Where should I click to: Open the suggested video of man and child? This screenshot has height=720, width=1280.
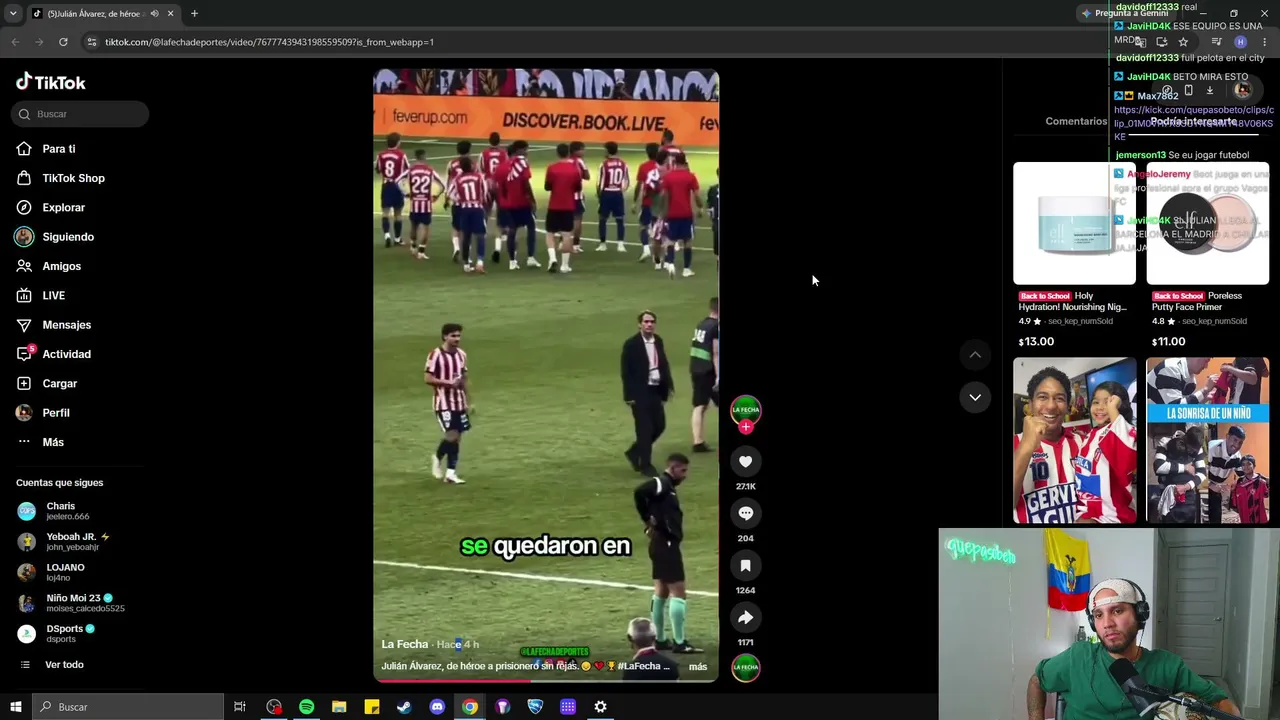pyautogui.click(x=1074, y=441)
